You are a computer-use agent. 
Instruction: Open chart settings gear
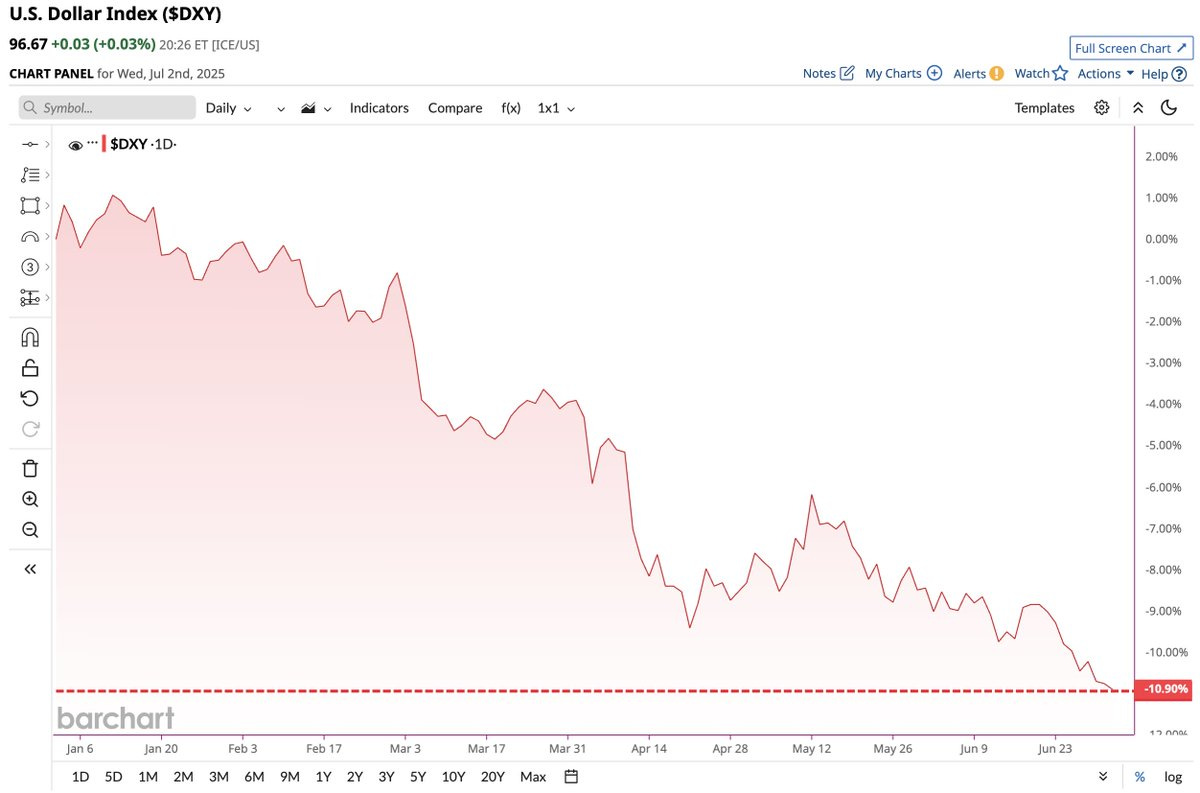[x=1101, y=108]
